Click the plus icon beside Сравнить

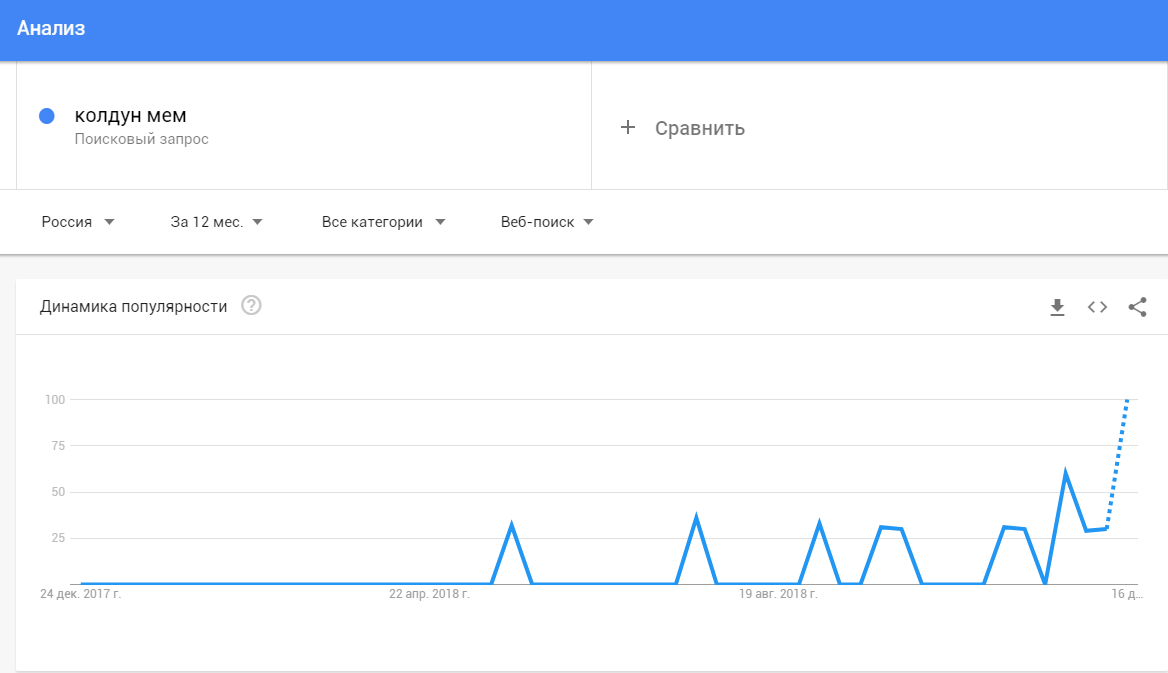pos(628,127)
